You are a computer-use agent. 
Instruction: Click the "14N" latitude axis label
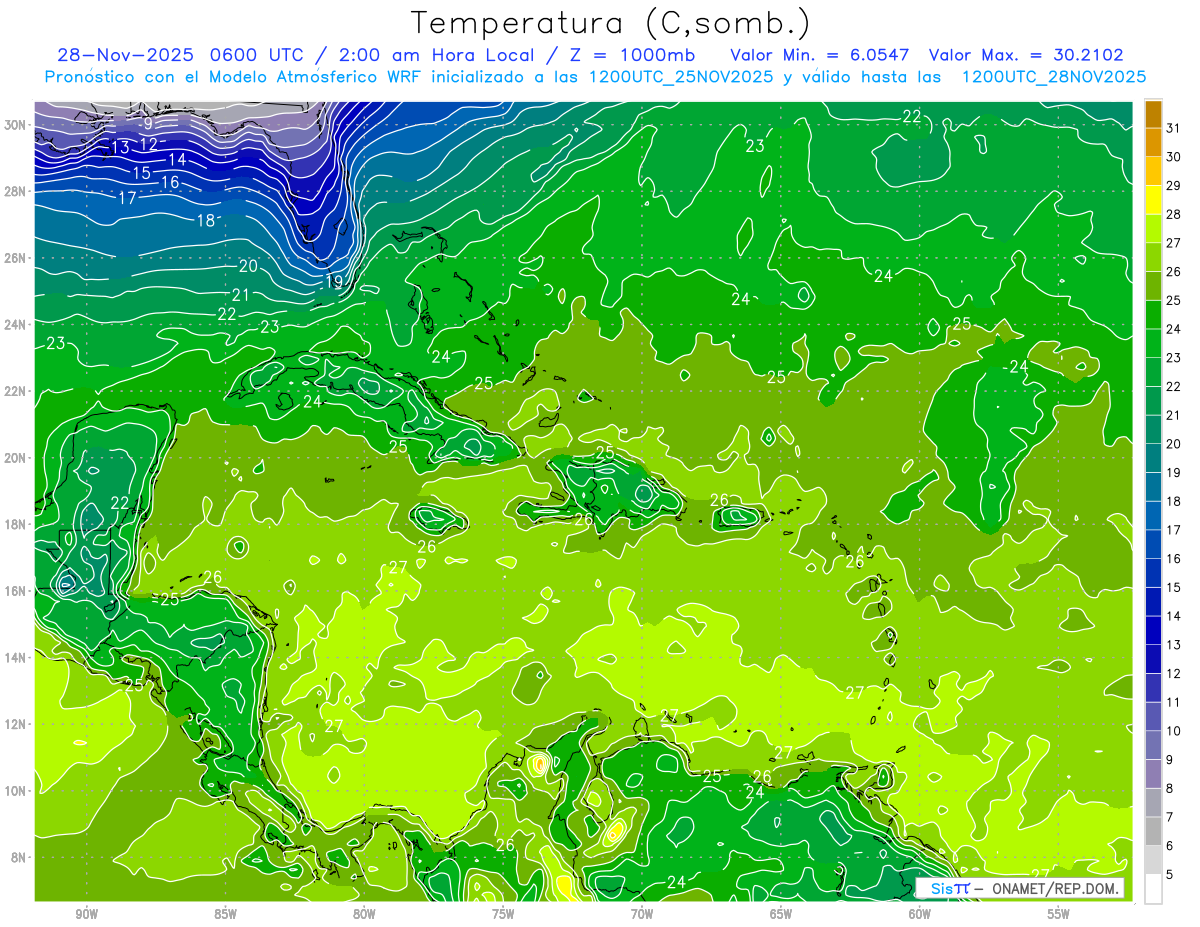[x=17, y=657]
